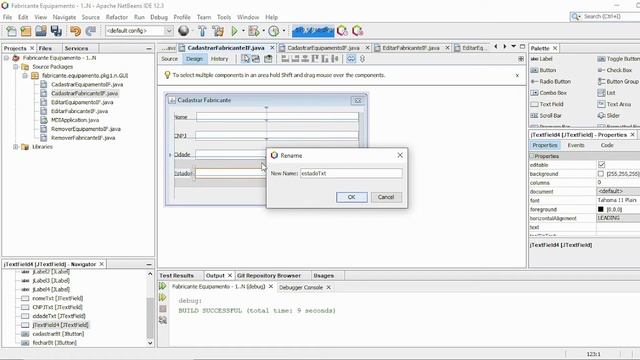
Task: Click the Profile Project toolbar icon
Action: click(x=274, y=31)
